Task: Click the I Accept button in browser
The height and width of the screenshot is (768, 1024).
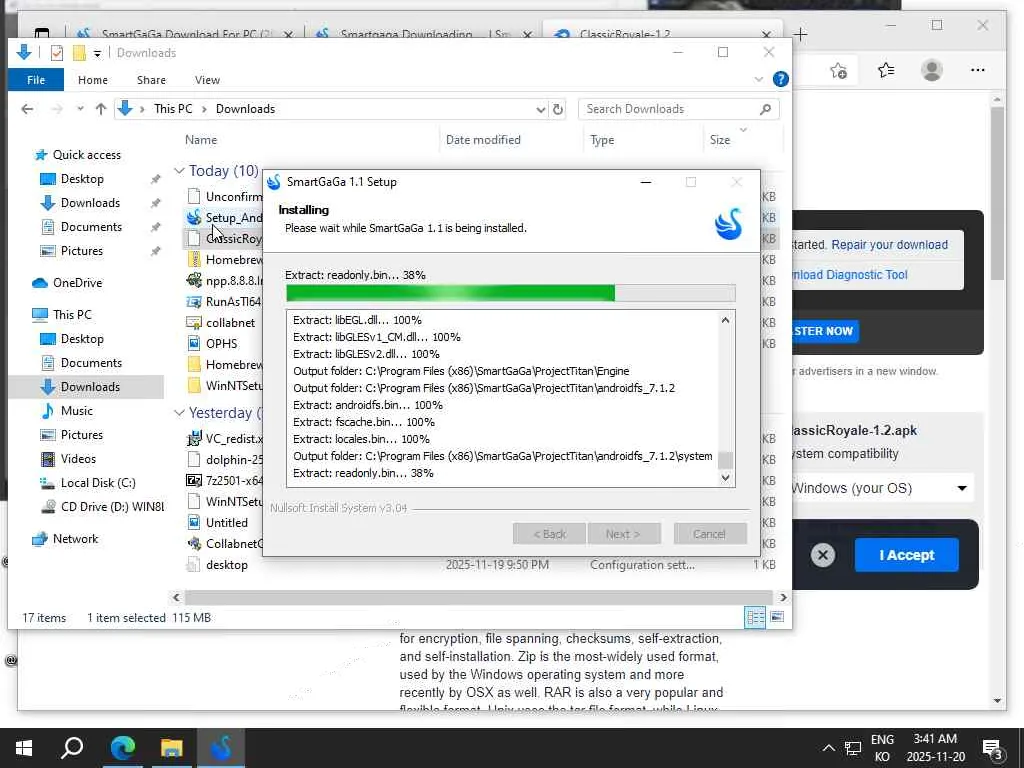Action: pos(906,555)
